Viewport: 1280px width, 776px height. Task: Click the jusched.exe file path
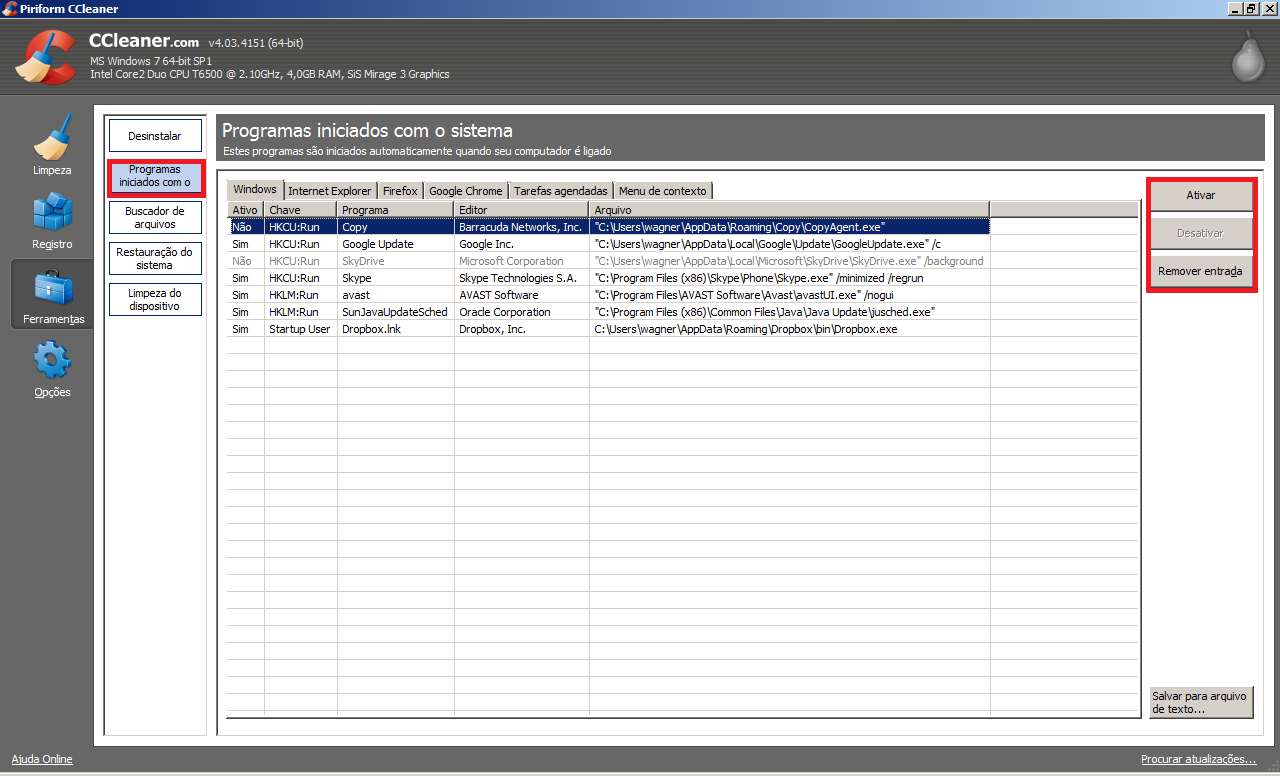click(764, 312)
